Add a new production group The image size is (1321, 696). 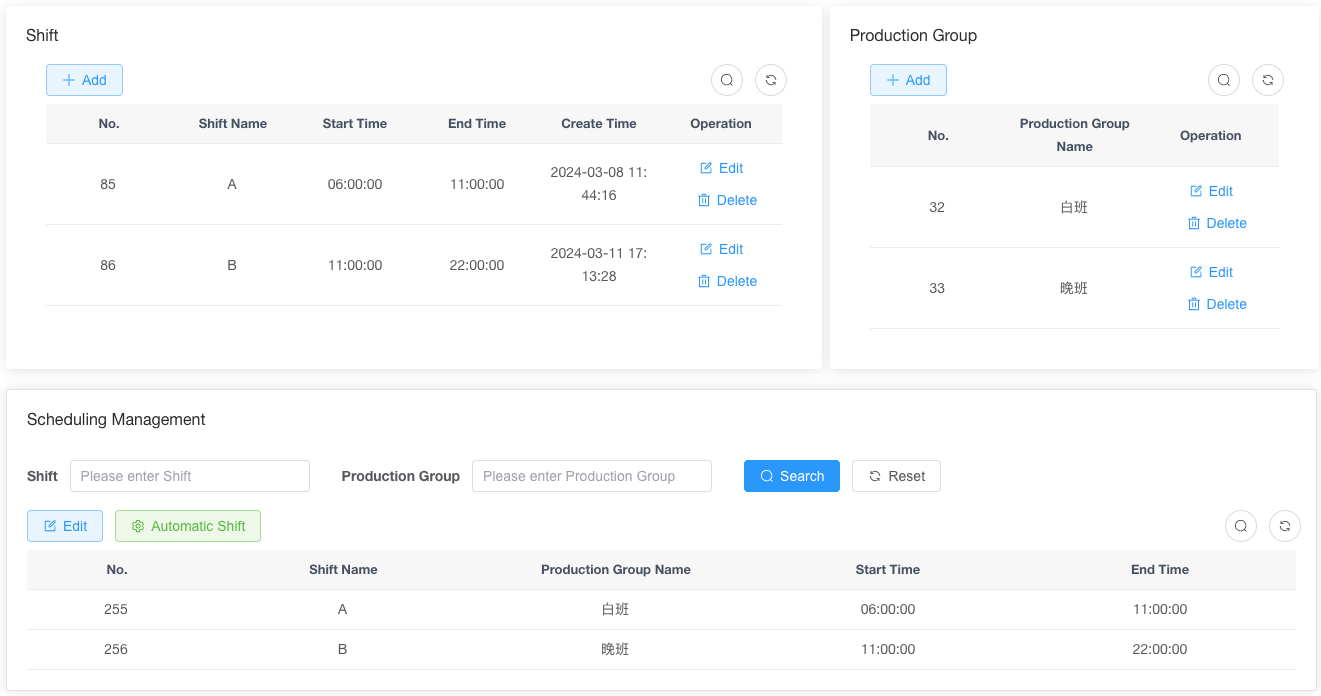(x=908, y=80)
